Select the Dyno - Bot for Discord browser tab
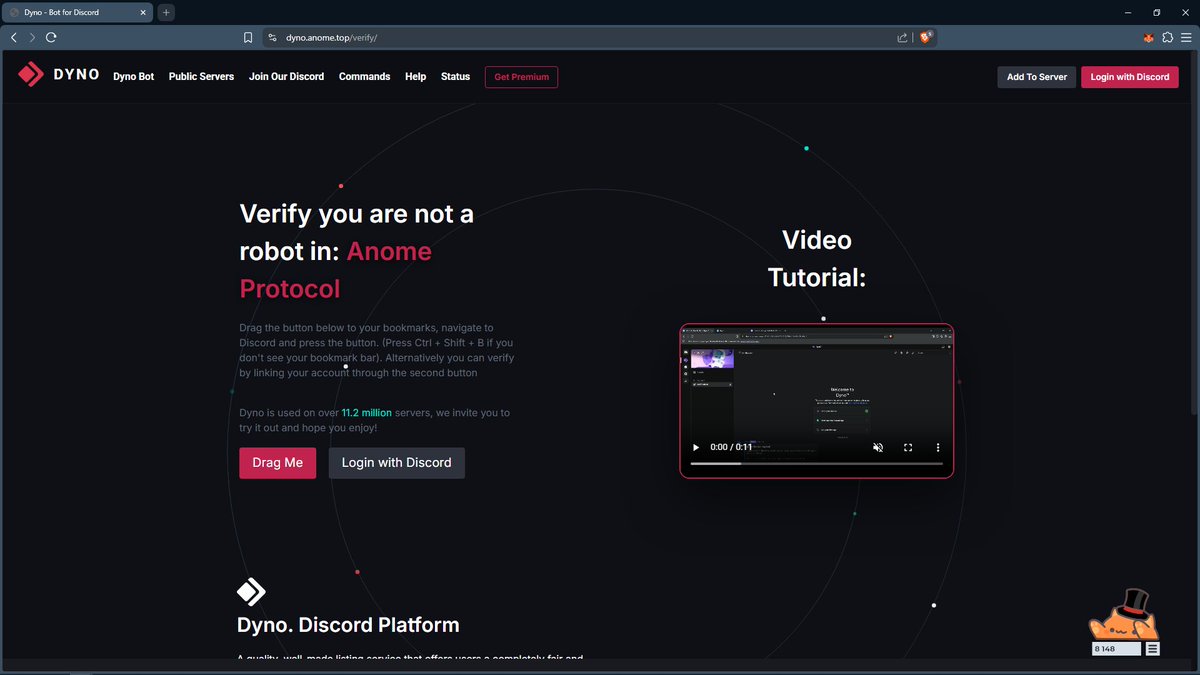The image size is (1200, 675). pos(78,12)
